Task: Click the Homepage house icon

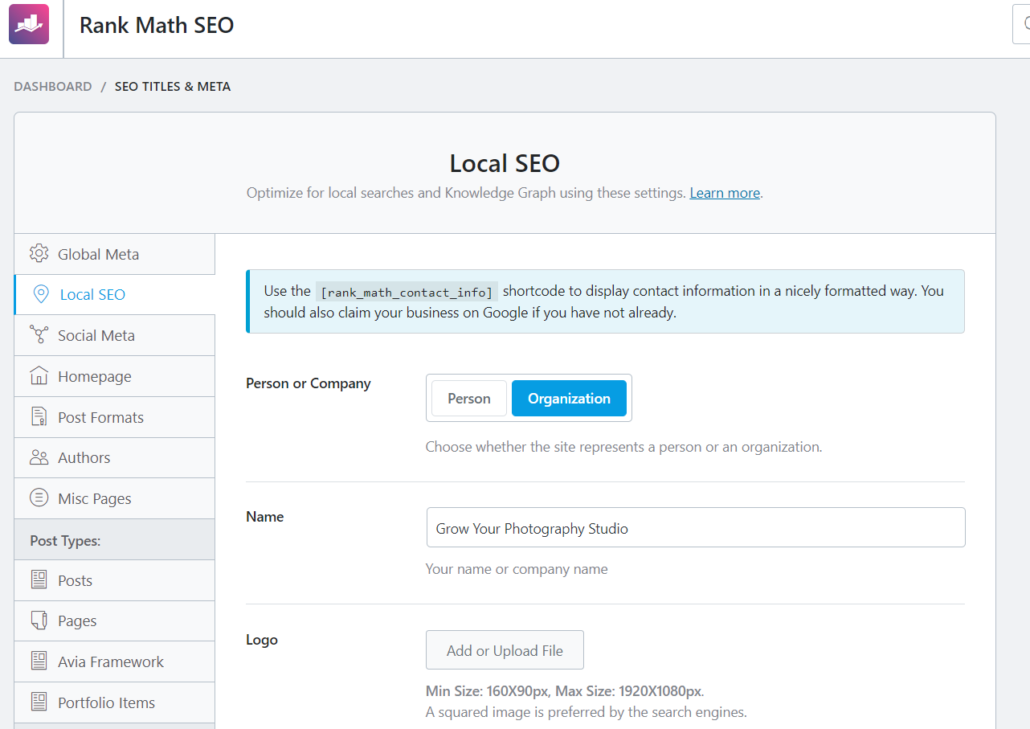Action: click(x=39, y=376)
